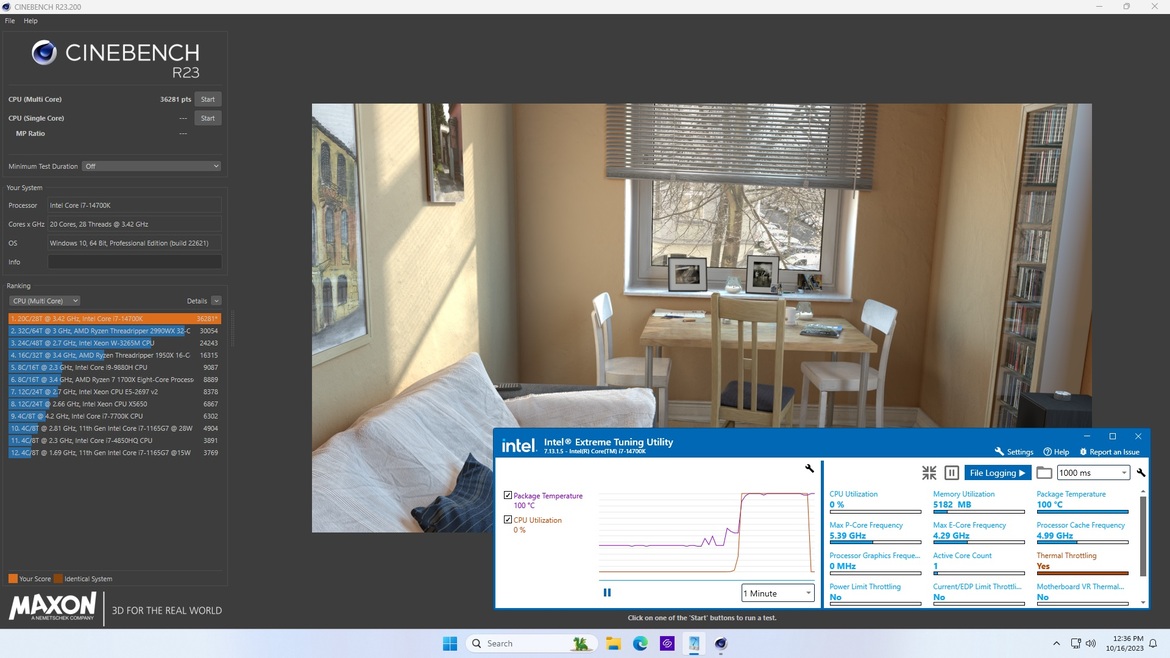Click the Max P-Core Frequency tile

(875, 533)
